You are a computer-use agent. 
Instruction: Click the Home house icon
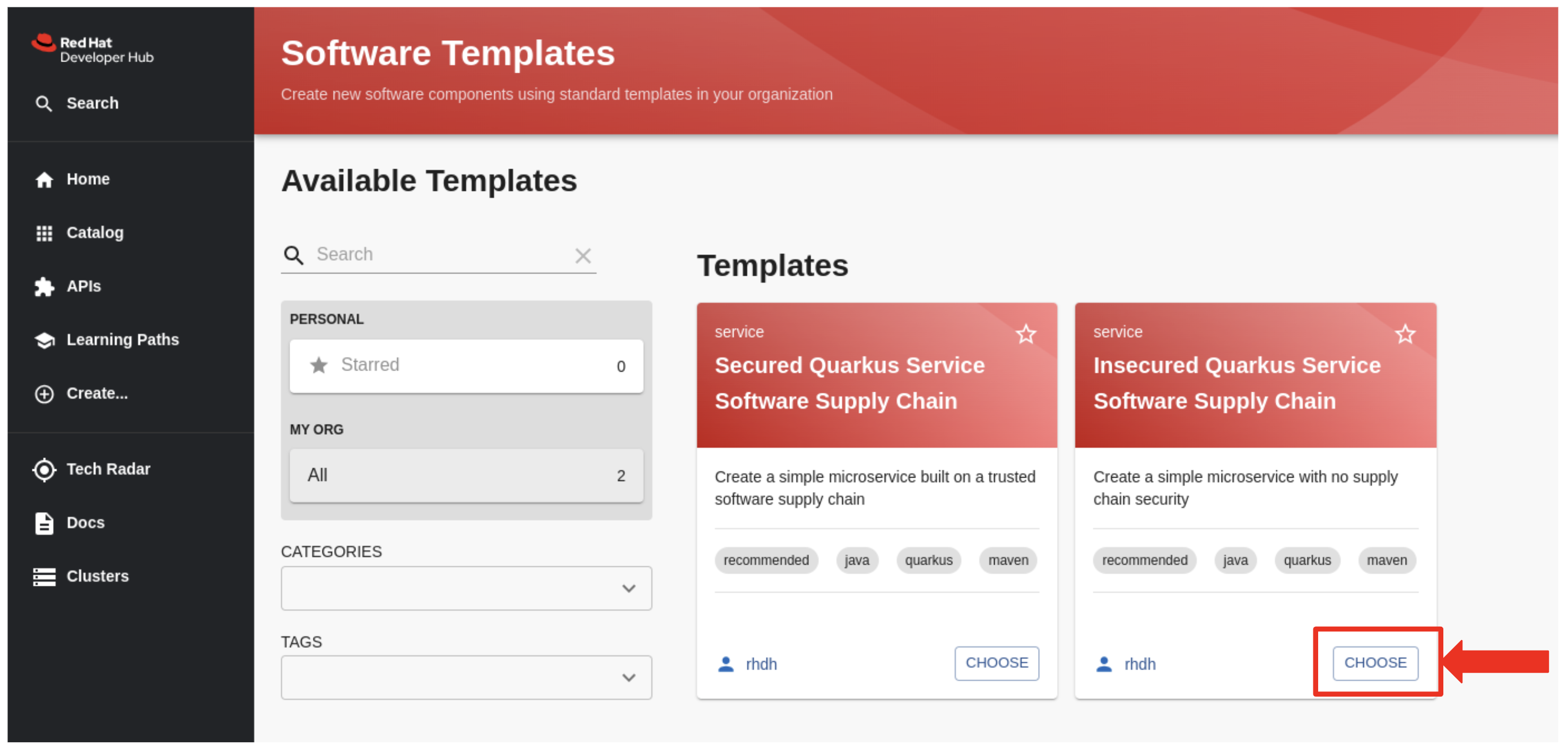click(44, 180)
